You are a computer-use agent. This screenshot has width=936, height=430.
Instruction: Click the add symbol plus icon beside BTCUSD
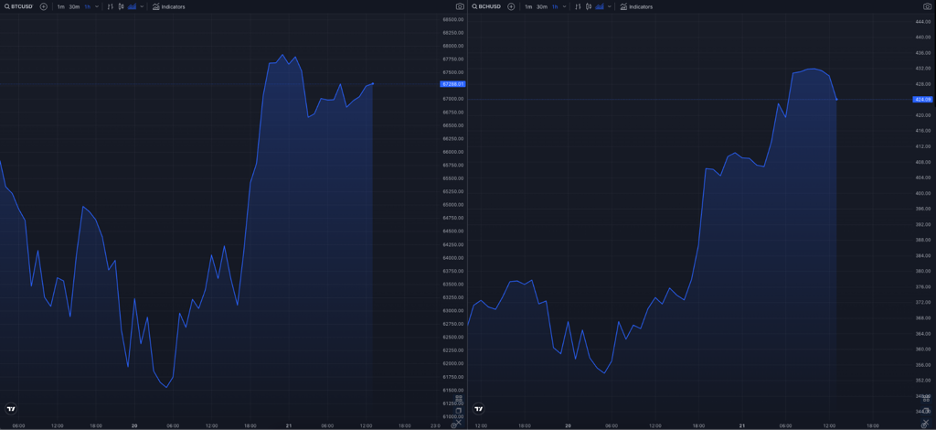point(43,7)
